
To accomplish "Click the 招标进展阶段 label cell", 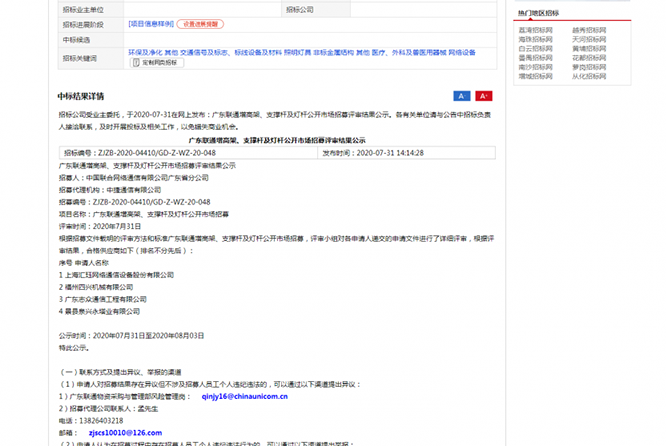I will tap(91, 25).
